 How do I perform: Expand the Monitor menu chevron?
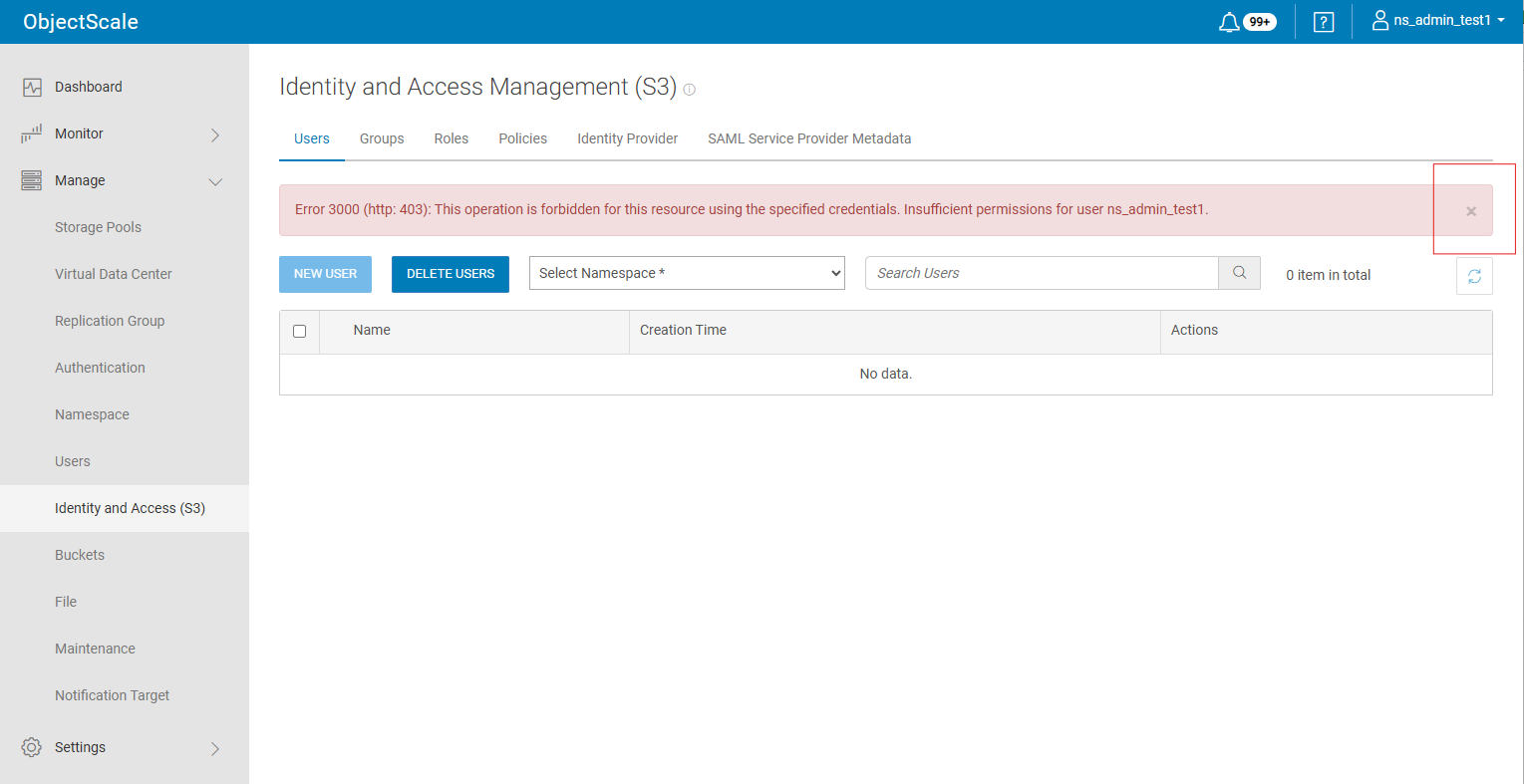[x=215, y=134]
